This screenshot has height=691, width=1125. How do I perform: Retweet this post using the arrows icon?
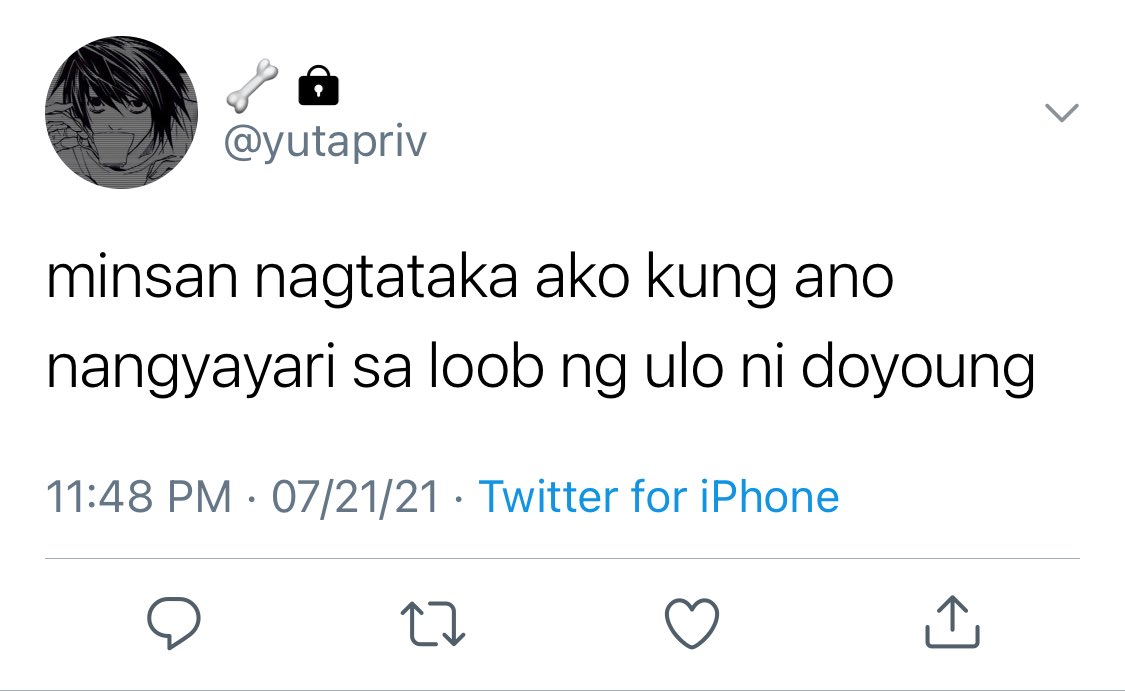tap(433, 624)
